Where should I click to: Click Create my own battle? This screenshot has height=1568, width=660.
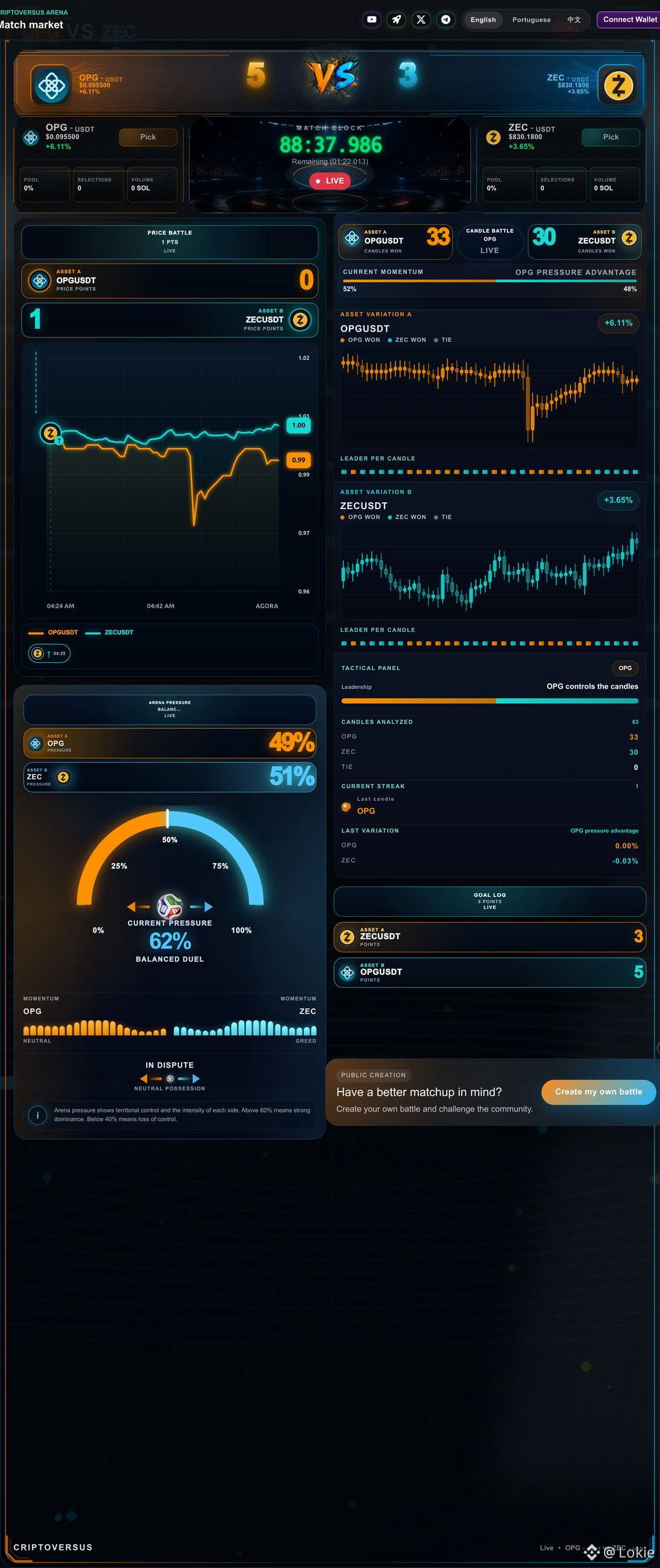599,1092
